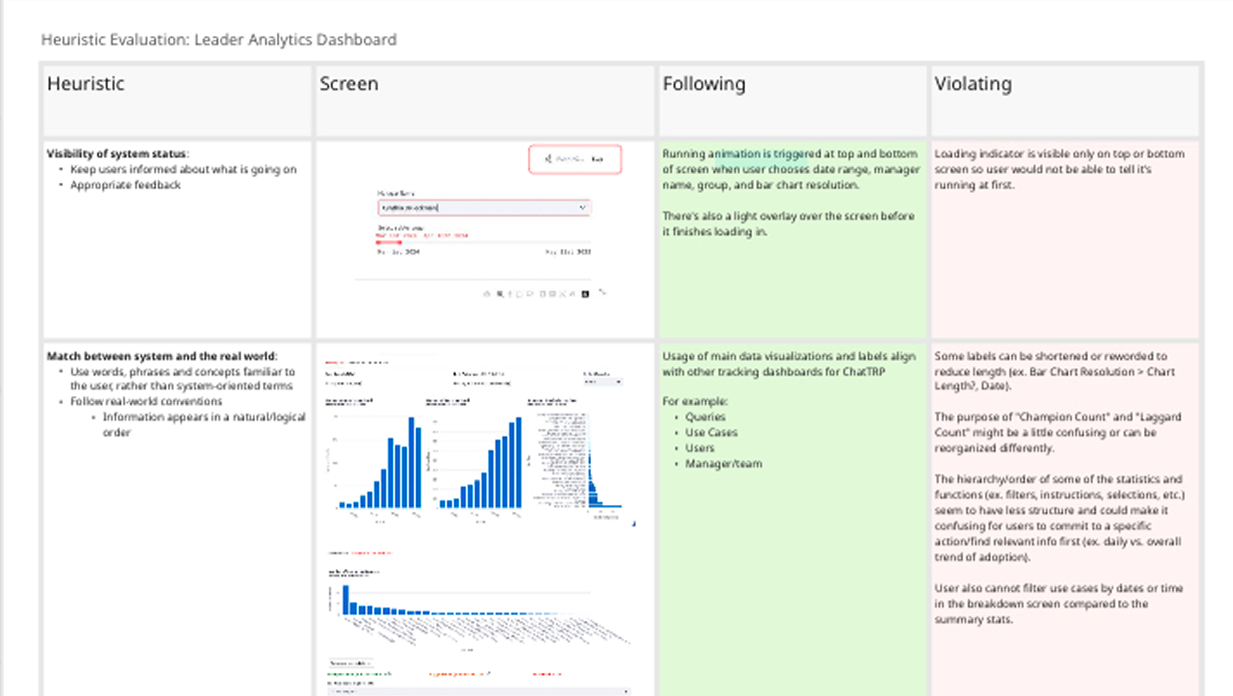The height and width of the screenshot is (696, 1233).
Task: Click the 'Screen' column header
Action: pyautogui.click(x=349, y=84)
